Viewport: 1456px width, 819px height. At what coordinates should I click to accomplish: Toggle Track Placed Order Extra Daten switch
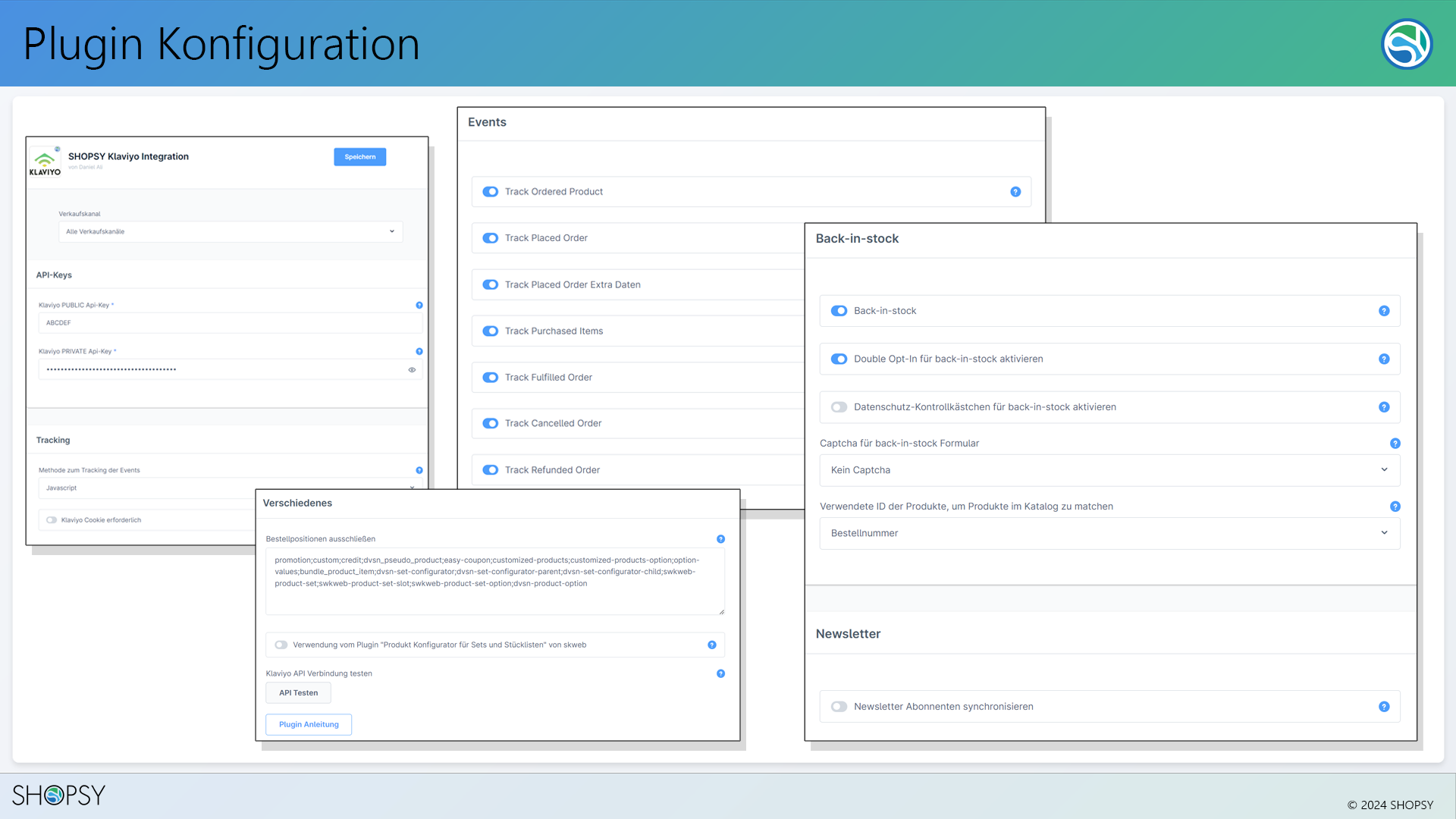[491, 285]
